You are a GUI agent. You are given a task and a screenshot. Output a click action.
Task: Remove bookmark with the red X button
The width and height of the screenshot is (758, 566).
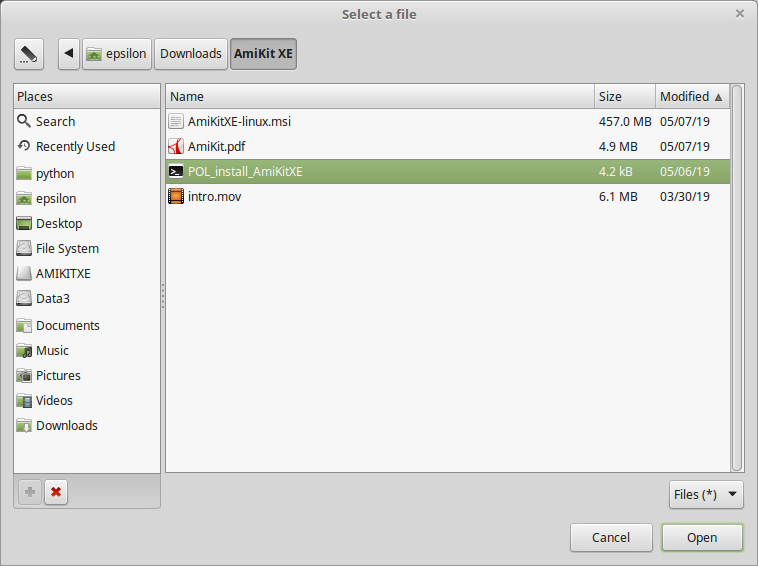click(x=56, y=492)
